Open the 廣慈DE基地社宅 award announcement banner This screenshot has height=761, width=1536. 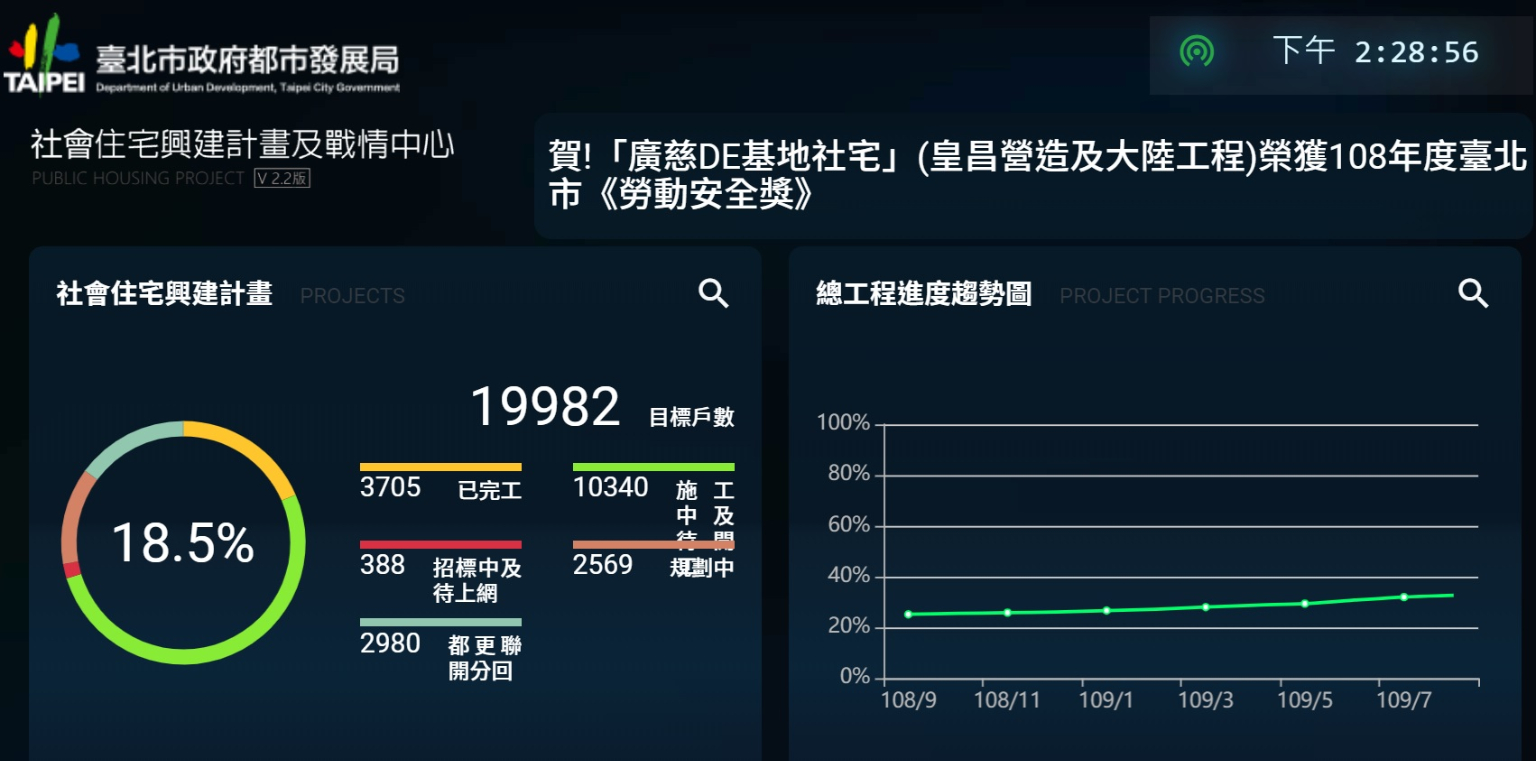[1034, 176]
